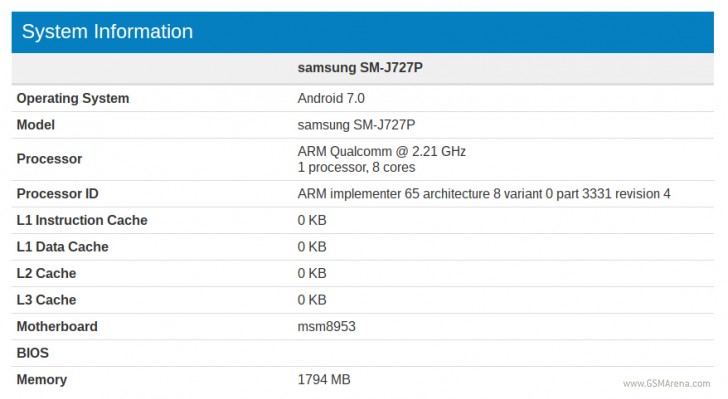Image resolution: width=728 pixels, height=399 pixels.
Task: Click the Motherboard label
Action: (57, 327)
